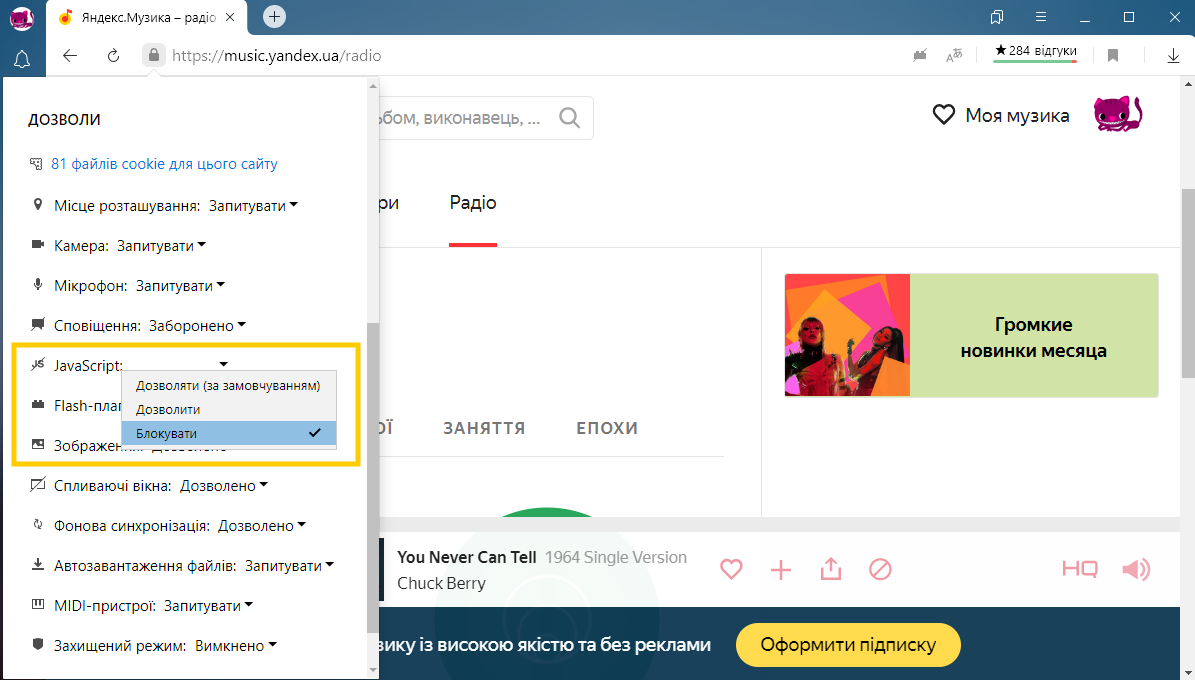The image size is (1195, 680).
Task: Open the You Never Can Tell track title
Action: 466,557
